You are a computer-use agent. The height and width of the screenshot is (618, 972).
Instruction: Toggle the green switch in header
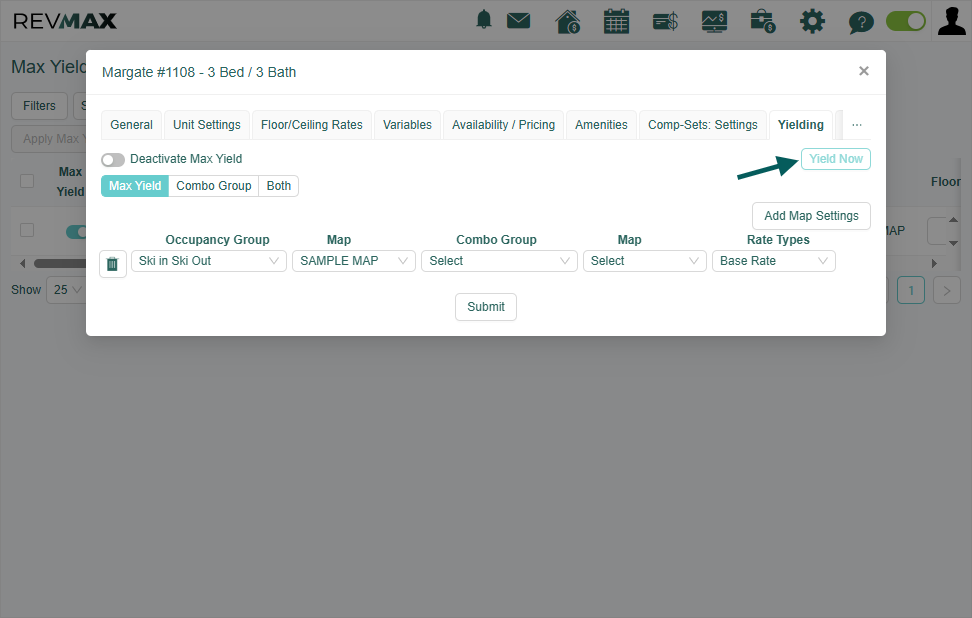point(906,21)
